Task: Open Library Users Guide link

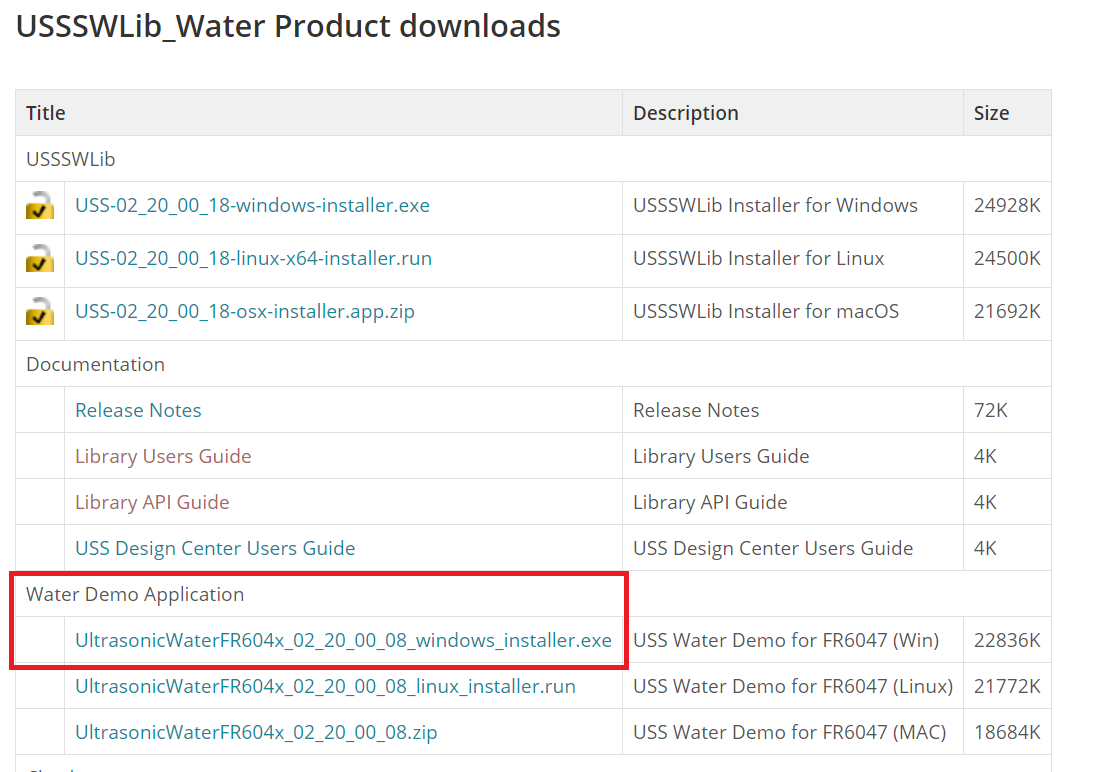Action: pos(163,456)
